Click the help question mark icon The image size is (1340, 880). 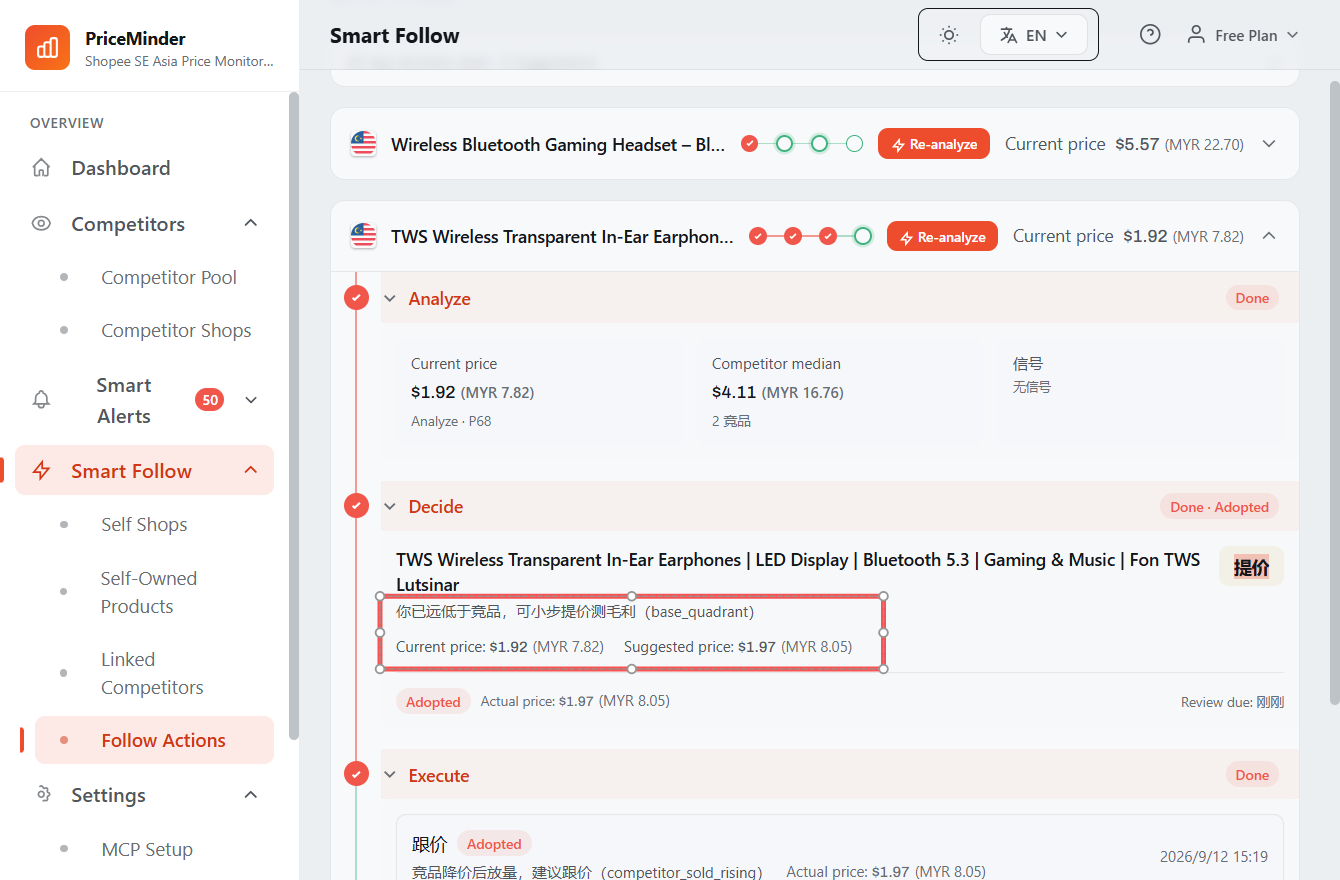(x=1150, y=35)
